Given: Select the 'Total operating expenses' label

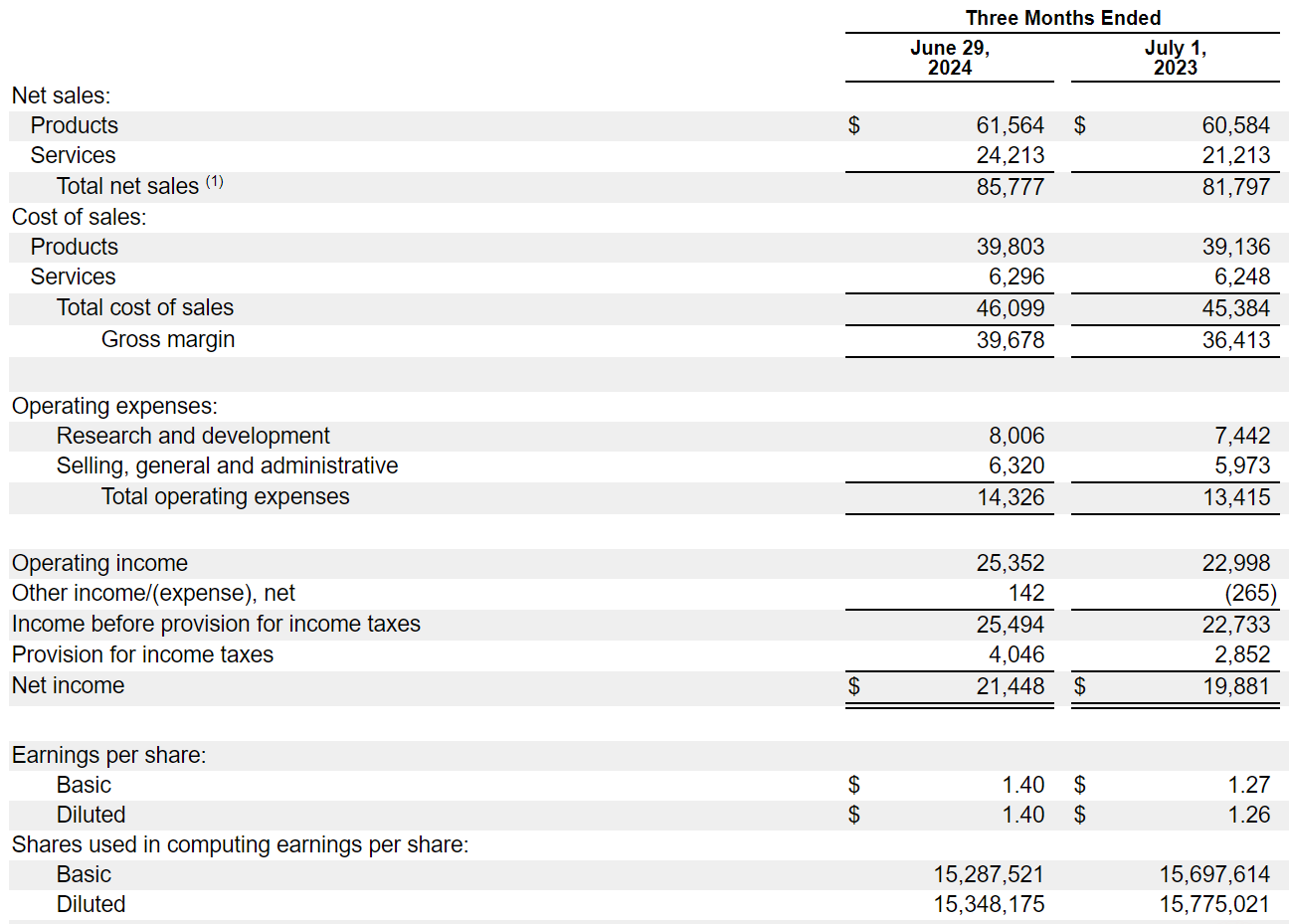Looking at the screenshot, I should pos(226,496).
